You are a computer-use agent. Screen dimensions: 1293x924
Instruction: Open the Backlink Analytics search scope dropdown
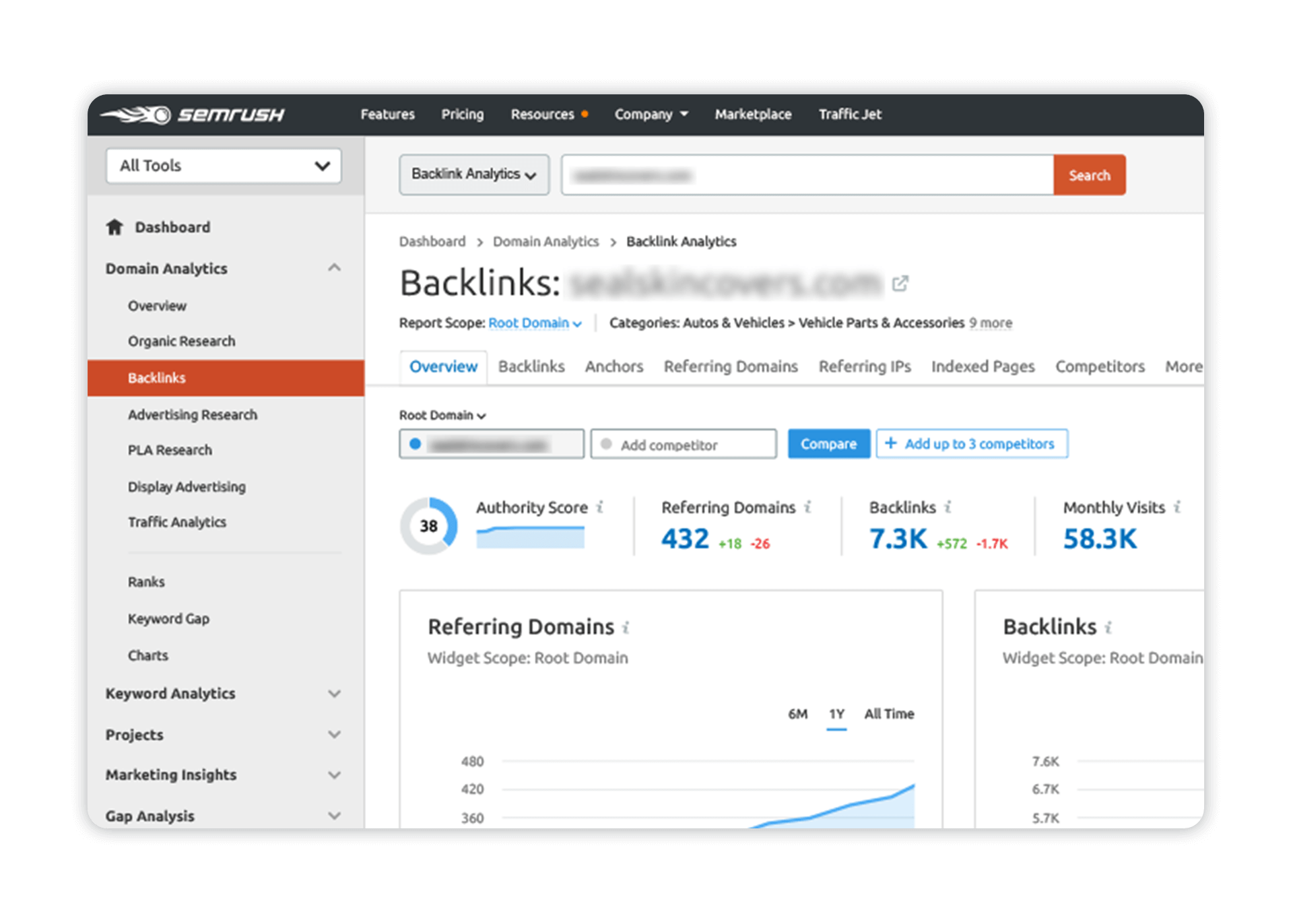(x=474, y=174)
